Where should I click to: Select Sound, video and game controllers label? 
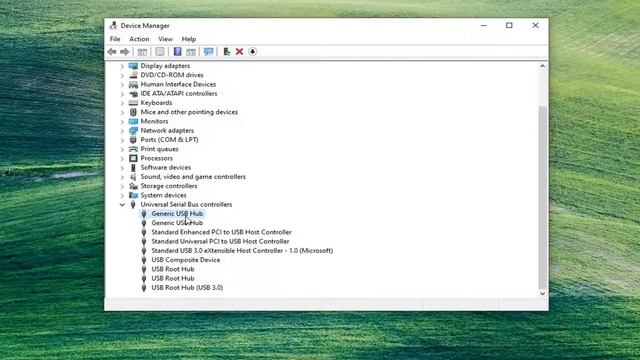(193, 177)
